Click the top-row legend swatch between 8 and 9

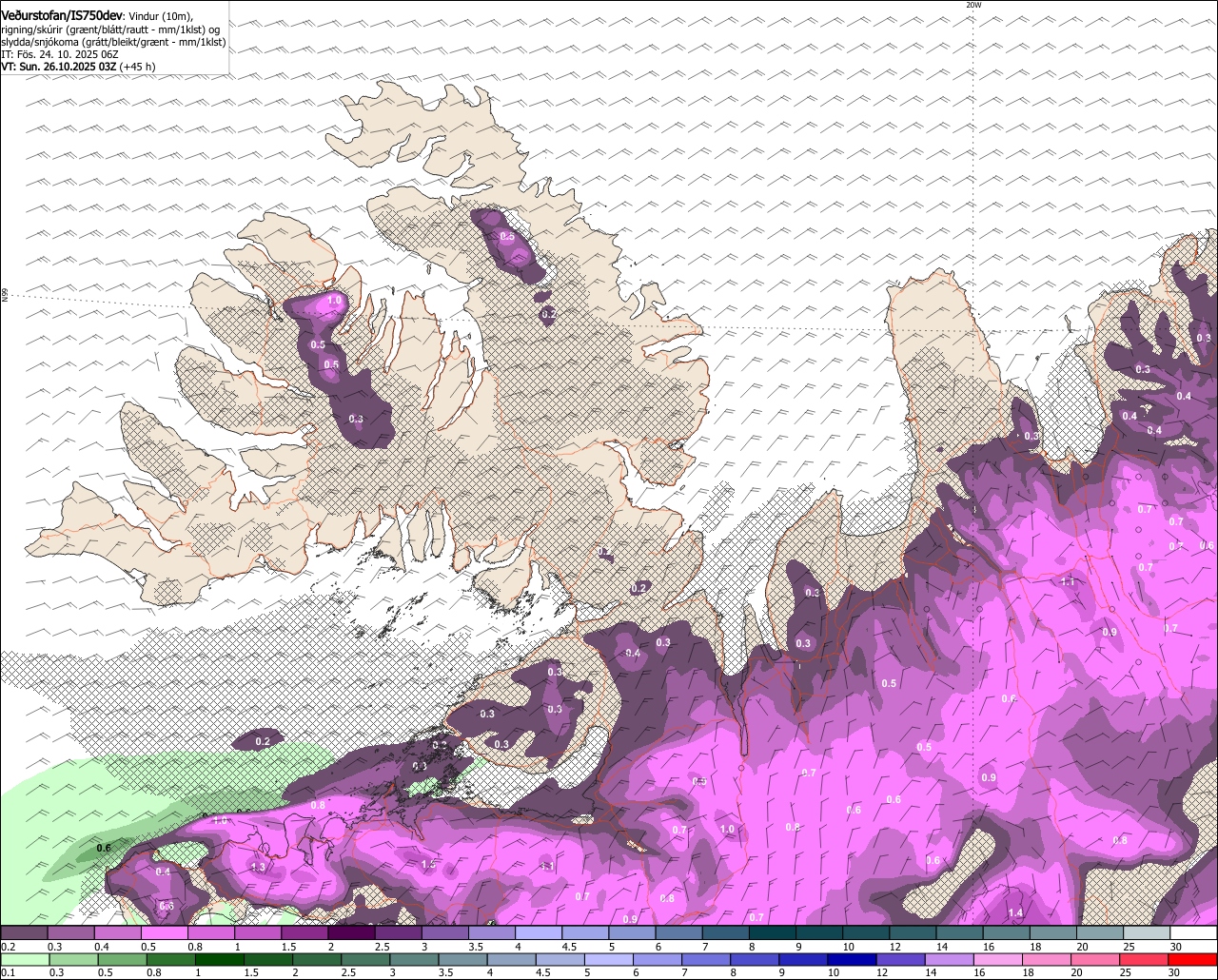click(773, 933)
